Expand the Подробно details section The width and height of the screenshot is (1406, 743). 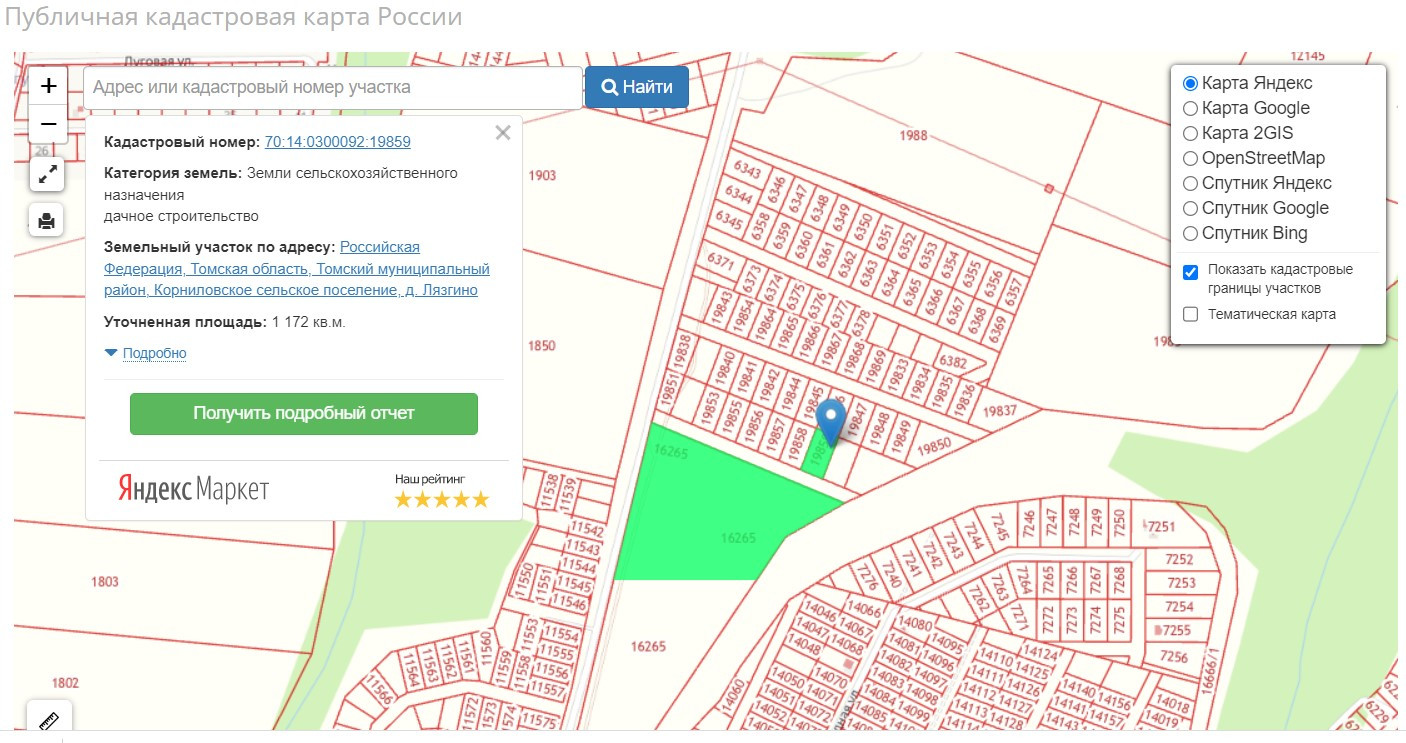pyautogui.click(x=153, y=353)
